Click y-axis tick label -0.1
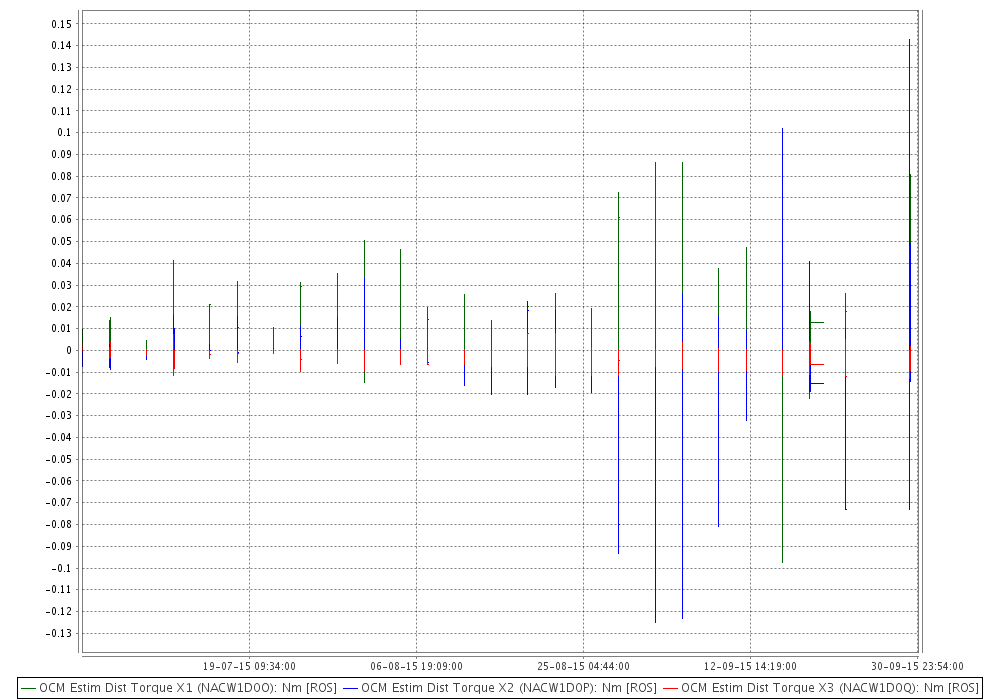The width and height of the screenshot is (1000, 700). (61, 568)
